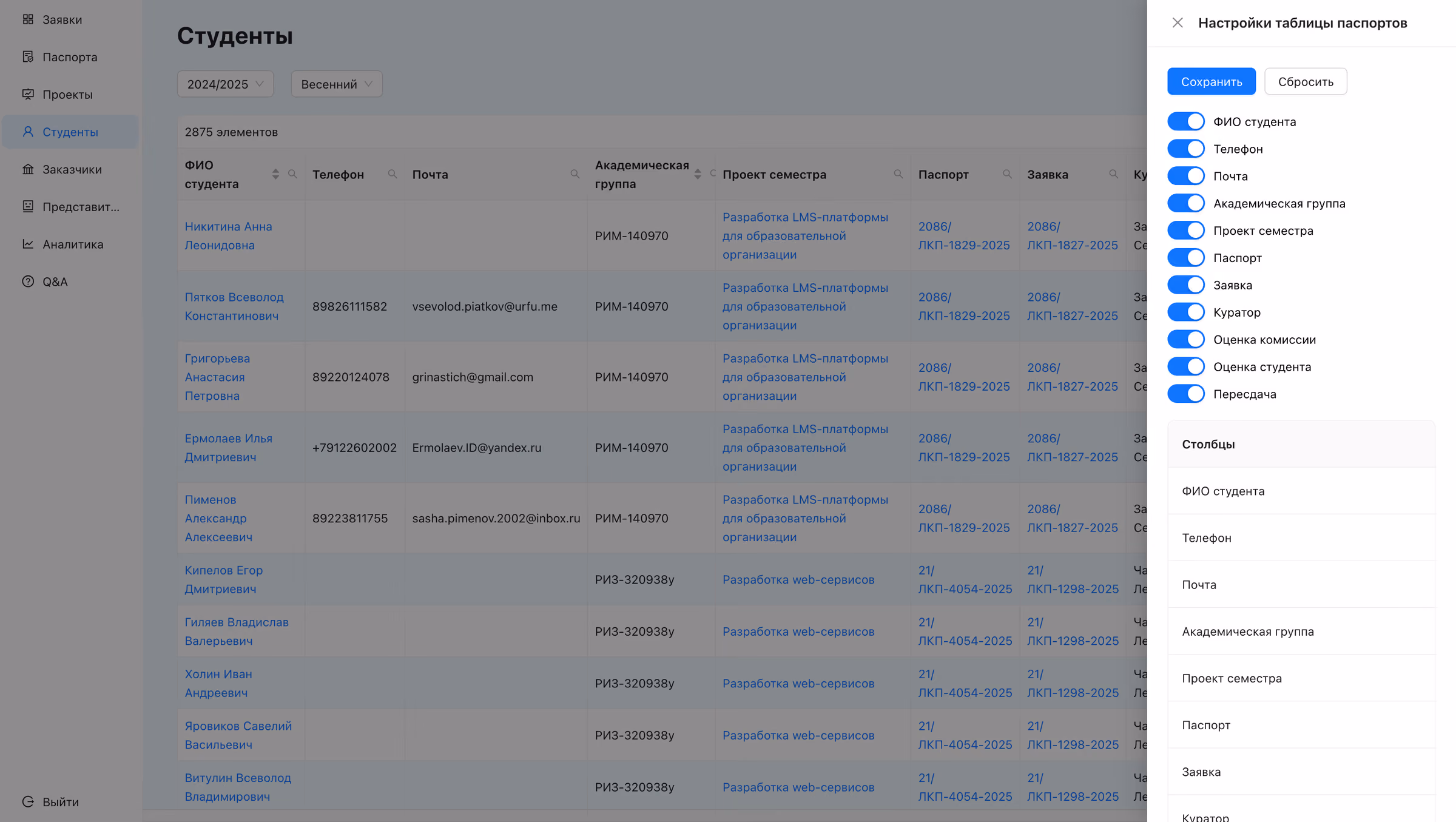Sort by Академическая группа column arrows
This screenshot has width=1456, height=822.
tap(698, 174)
